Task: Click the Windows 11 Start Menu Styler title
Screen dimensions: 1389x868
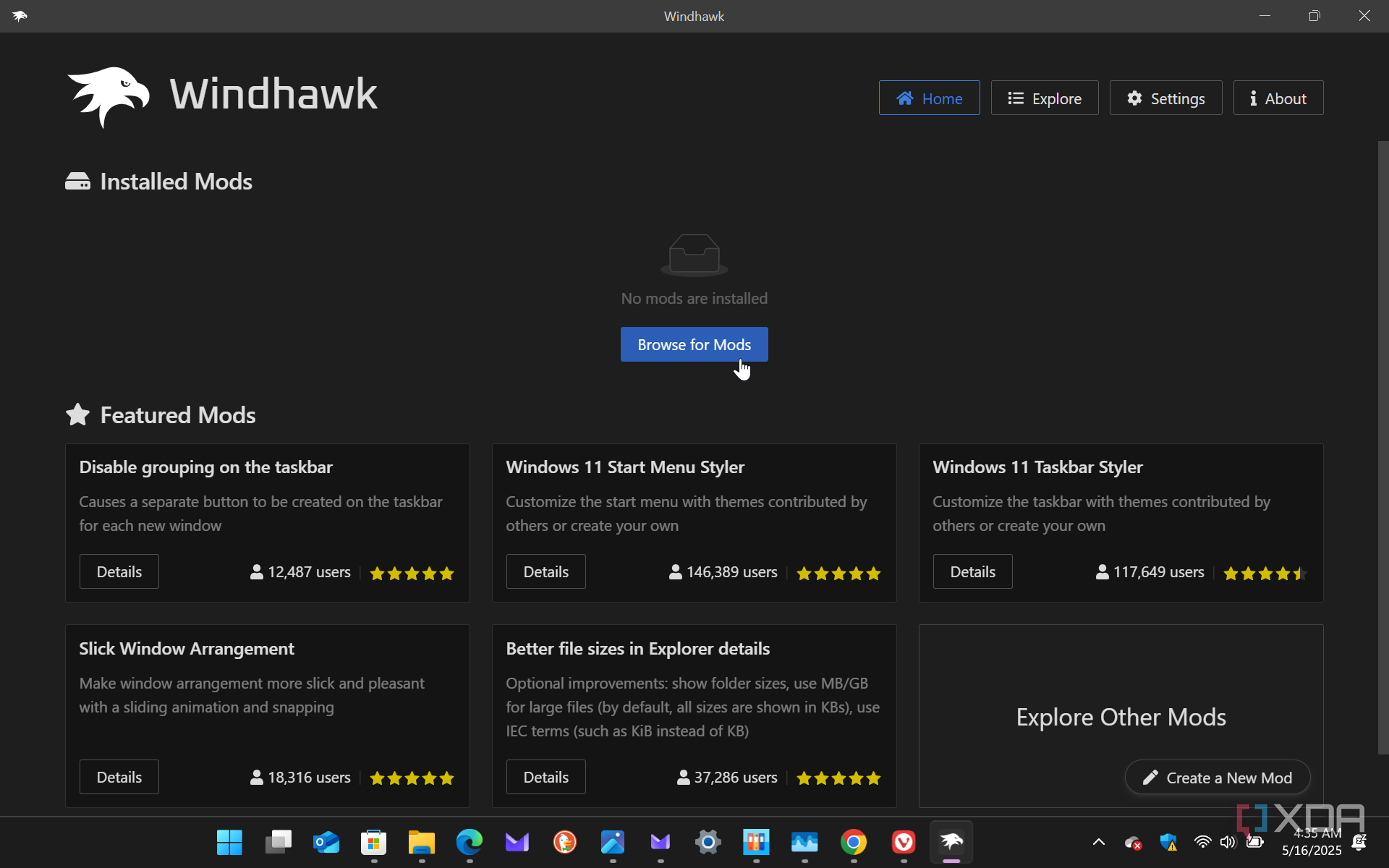Action: coord(625,467)
